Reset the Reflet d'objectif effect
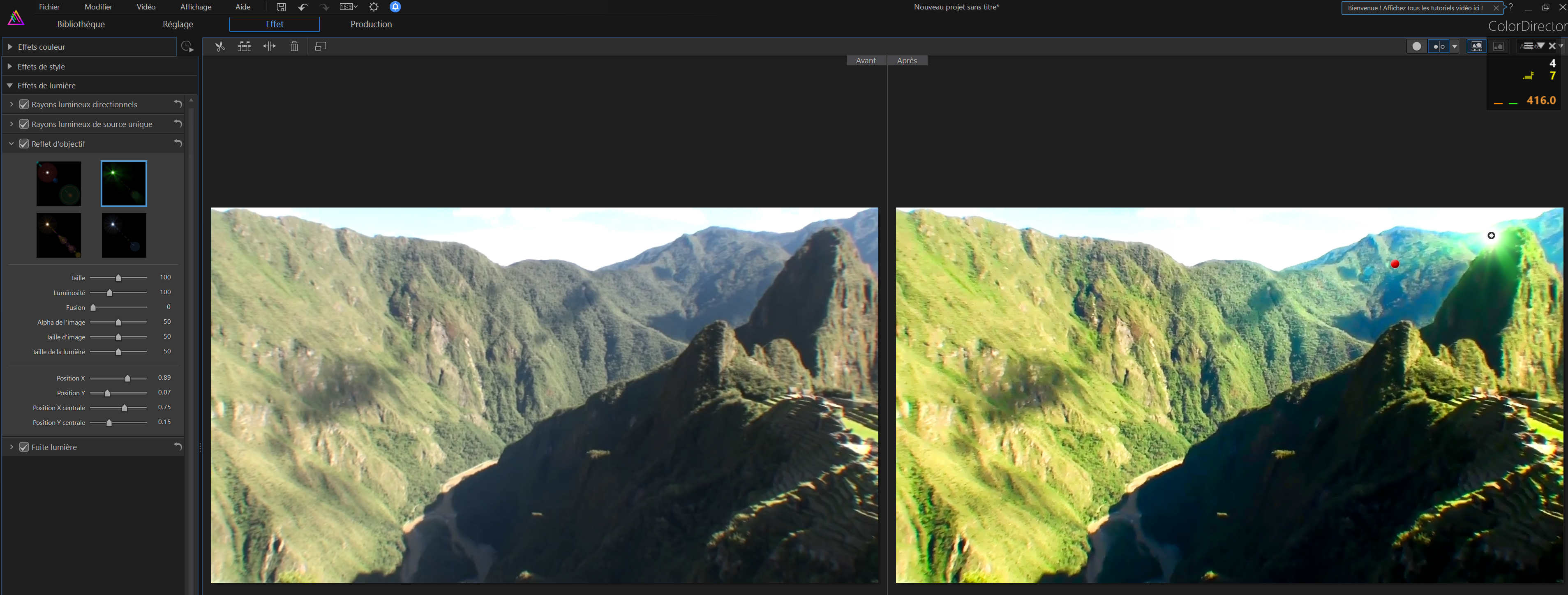 (x=178, y=143)
